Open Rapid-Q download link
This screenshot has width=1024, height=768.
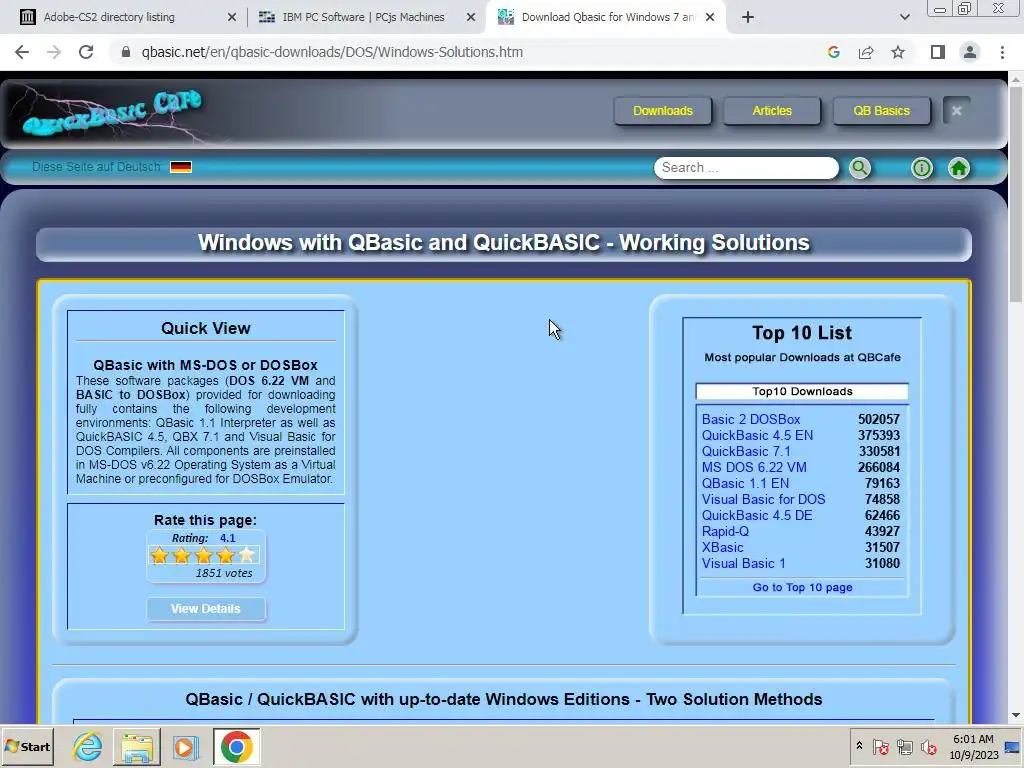pyautogui.click(x=725, y=532)
